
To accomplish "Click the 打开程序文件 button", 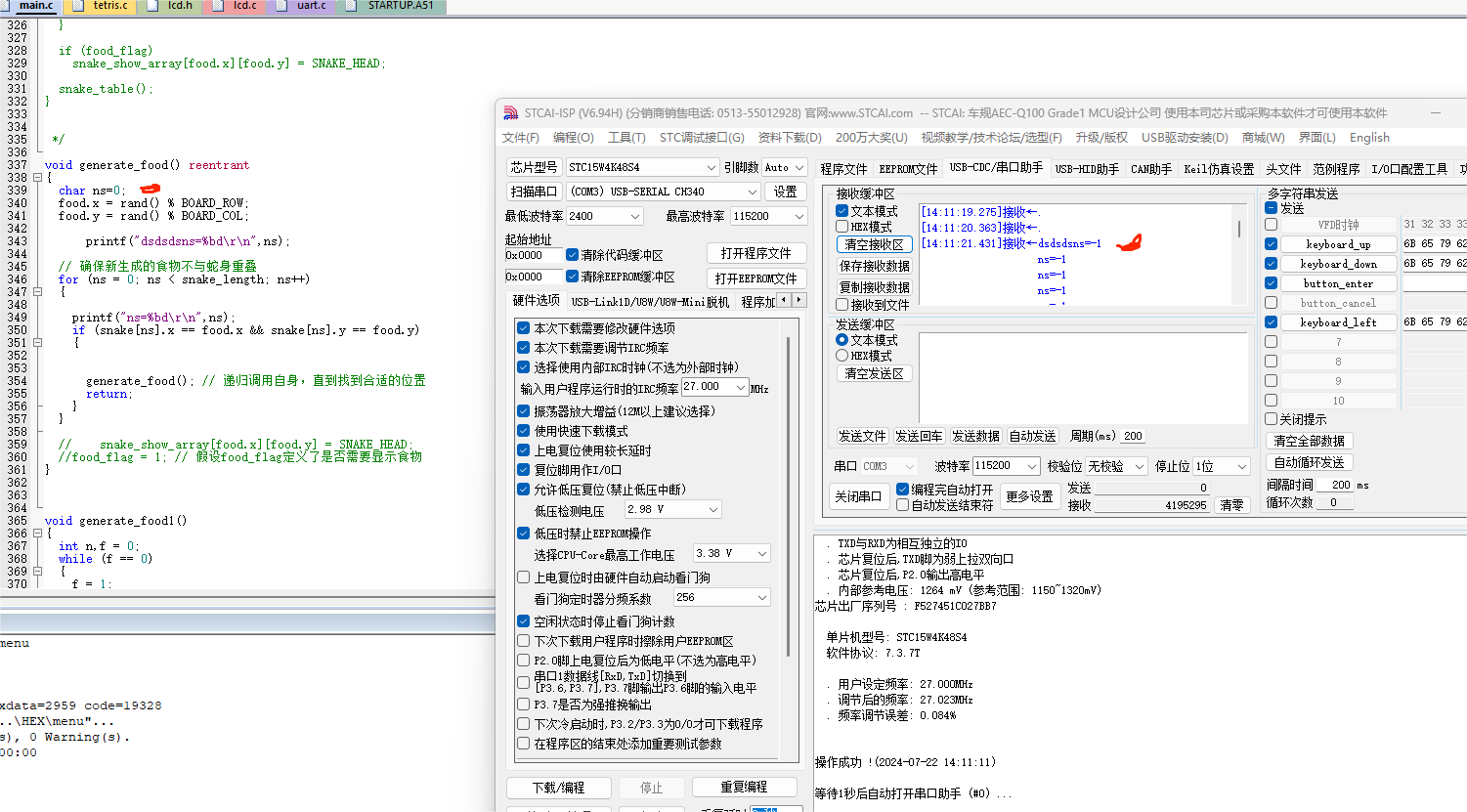I will tap(756, 254).
